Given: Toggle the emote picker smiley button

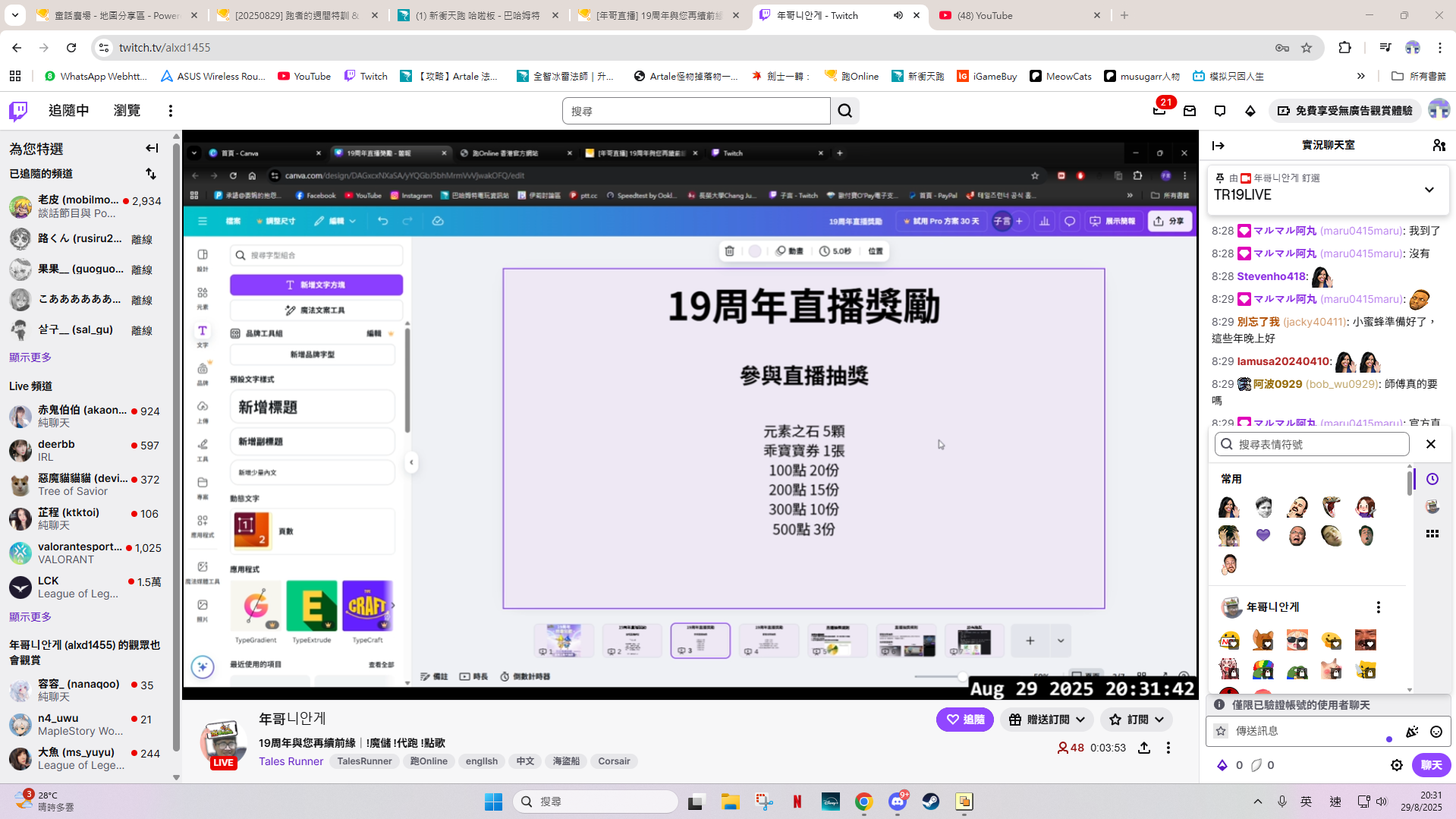Looking at the screenshot, I should (1436, 732).
